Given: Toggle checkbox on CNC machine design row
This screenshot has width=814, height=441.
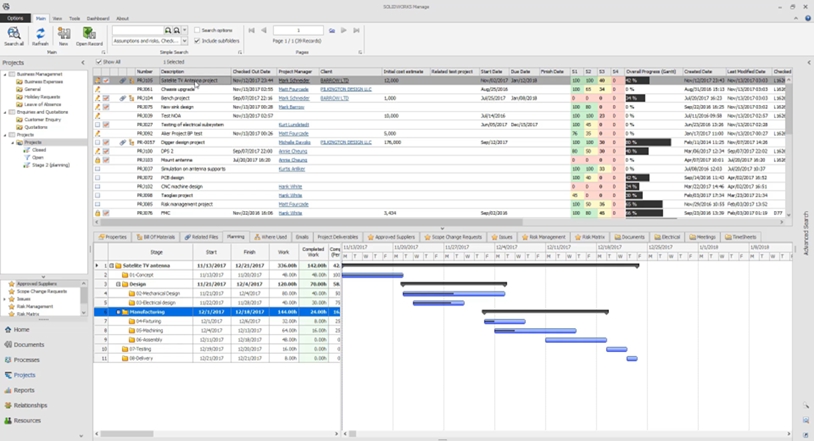Looking at the screenshot, I should [x=97, y=186].
